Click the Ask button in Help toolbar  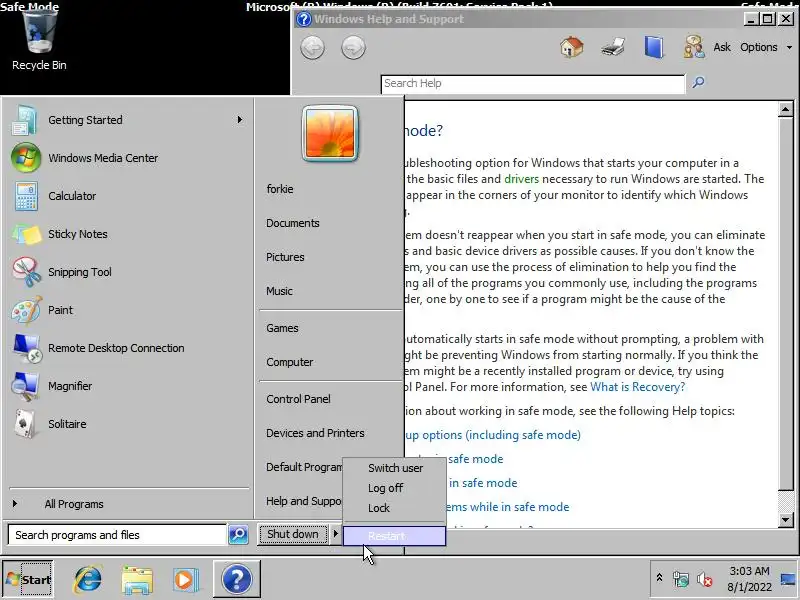722,47
